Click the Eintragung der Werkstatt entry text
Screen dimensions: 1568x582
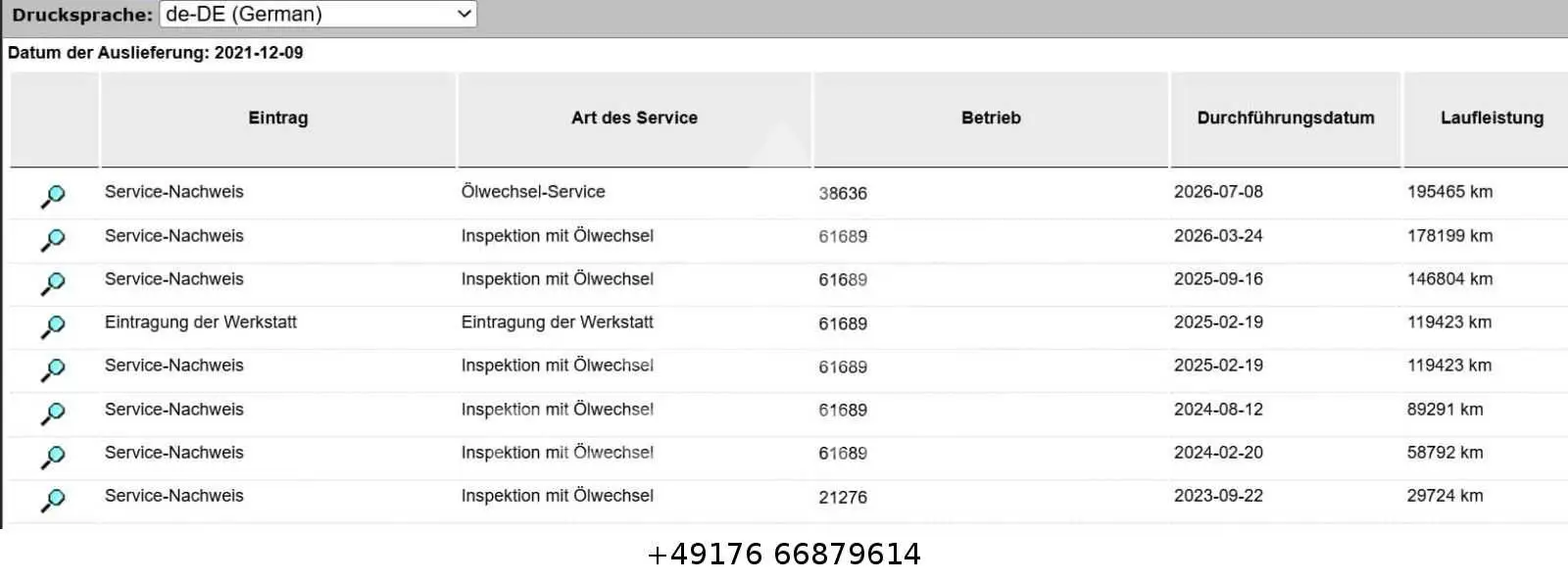pos(201,322)
